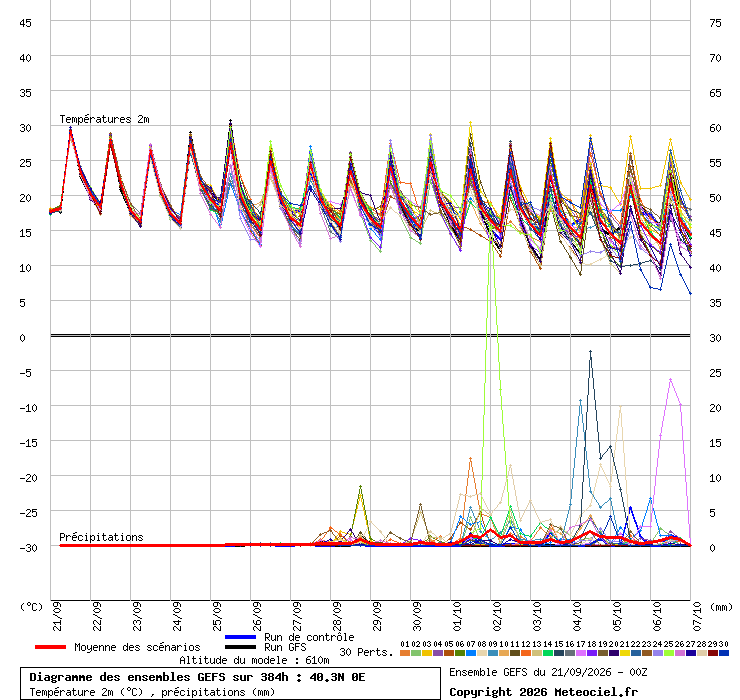Click the Copyright 2026 Meteociel.fr text

tap(543, 692)
